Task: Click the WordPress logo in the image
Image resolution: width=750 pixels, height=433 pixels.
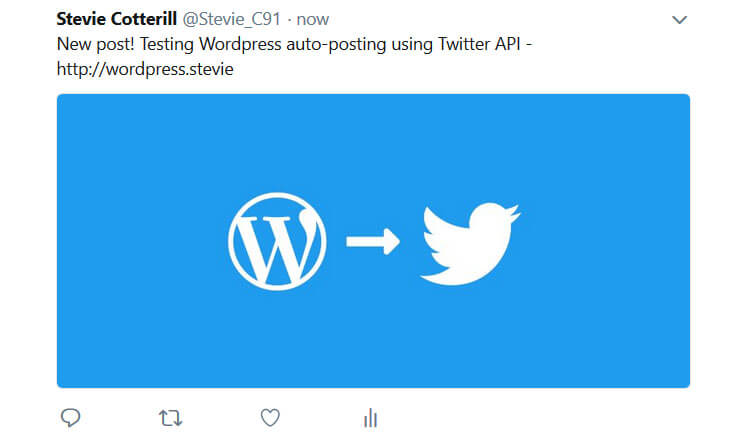Action: pyautogui.click(x=277, y=241)
